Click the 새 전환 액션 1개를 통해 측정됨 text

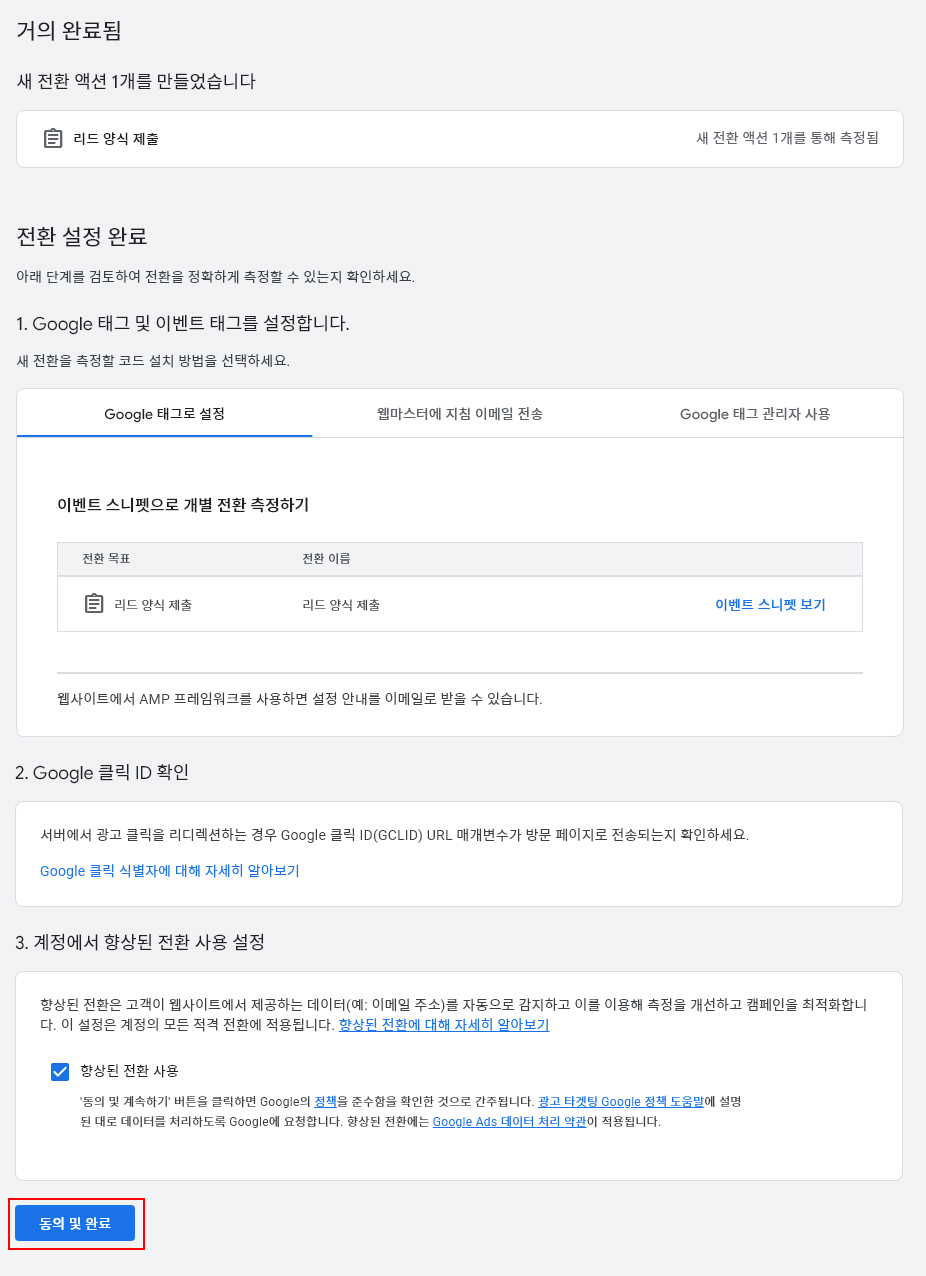(787, 138)
